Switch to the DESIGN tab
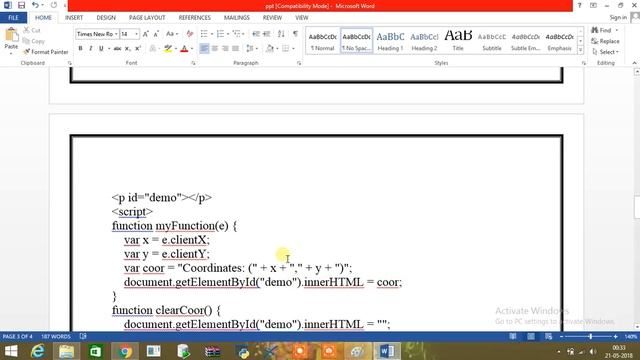This screenshot has width=640, height=360. click(106, 18)
